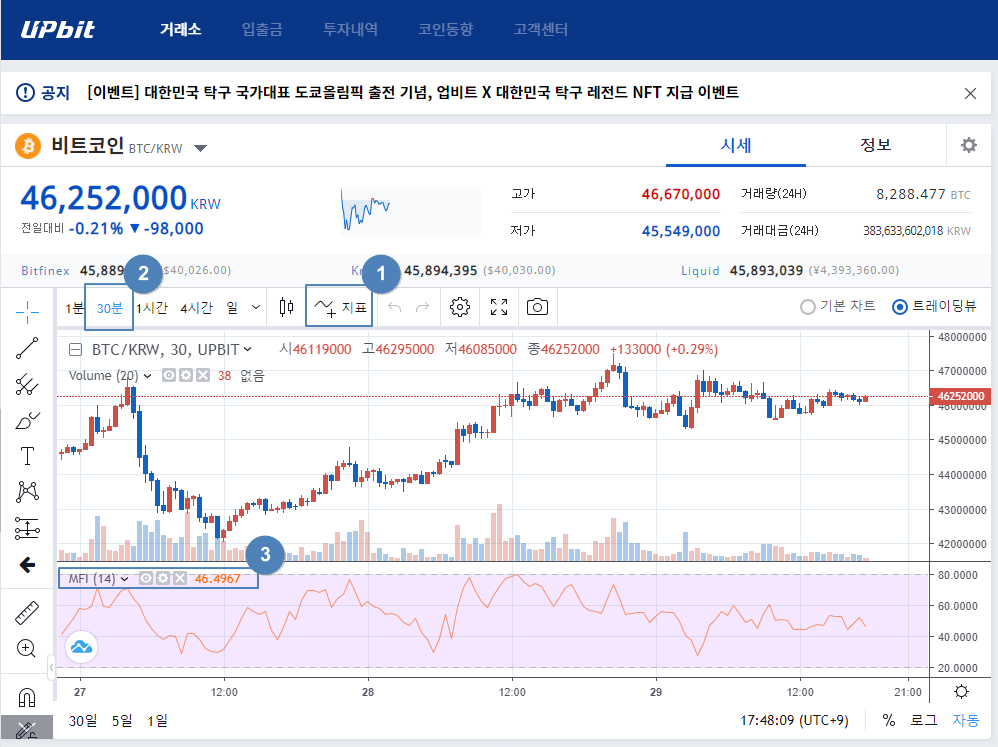Open the 투자내역 menu
The width and height of the screenshot is (998, 747).
tap(351, 29)
